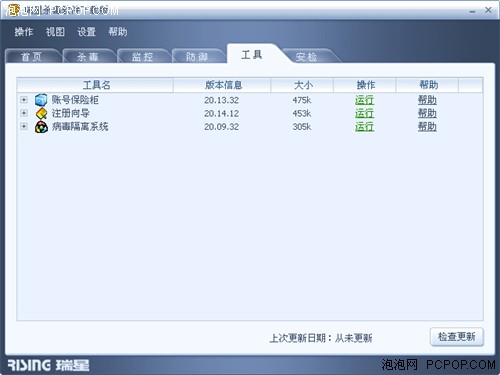Viewport: 500px width, 375px height.
Task: Select the 账号保险柜 tool name
Action: click(x=75, y=100)
